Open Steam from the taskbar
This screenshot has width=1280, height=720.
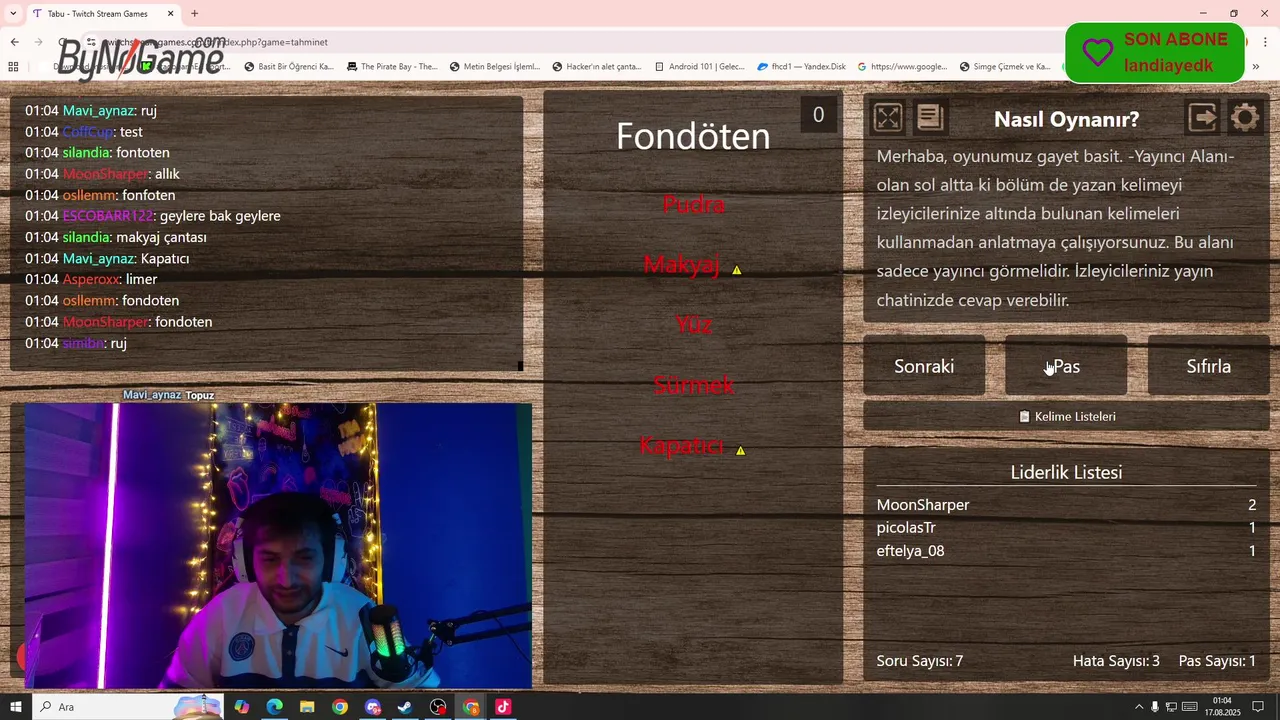405,707
